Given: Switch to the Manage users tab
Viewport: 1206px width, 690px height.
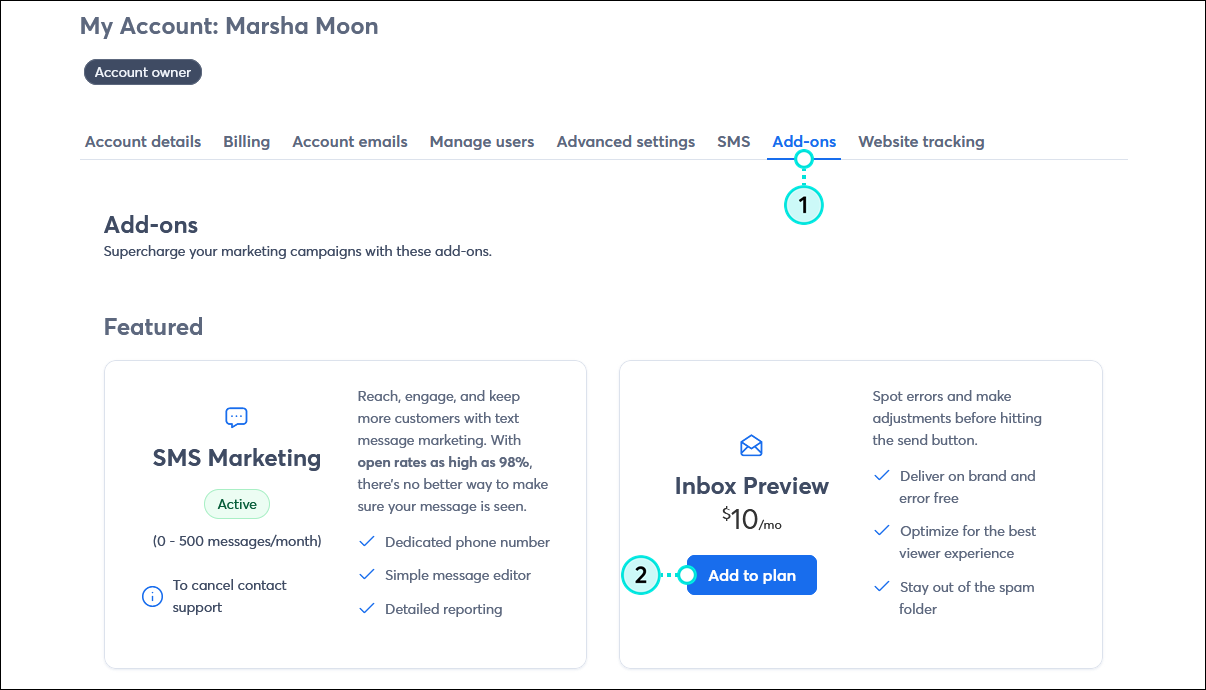Looking at the screenshot, I should pyautogui.click(x=481, y=141).
